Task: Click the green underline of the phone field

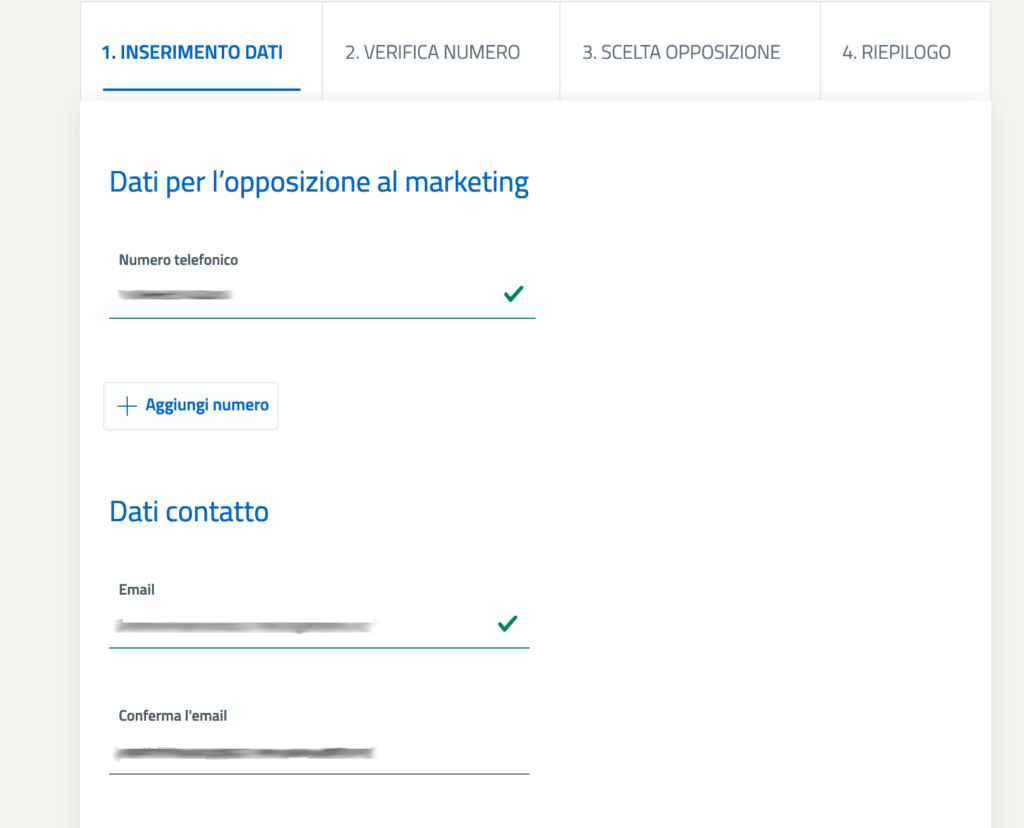Action: click(322, 318)
